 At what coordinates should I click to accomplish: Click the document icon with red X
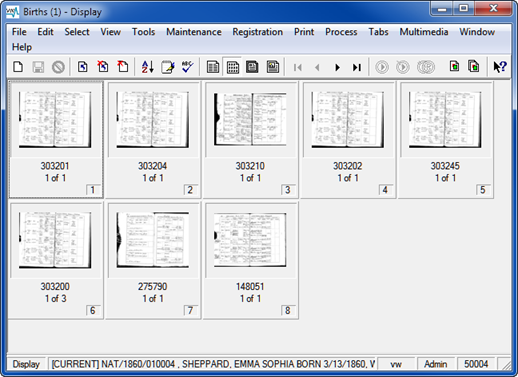(x=103, y=67)
